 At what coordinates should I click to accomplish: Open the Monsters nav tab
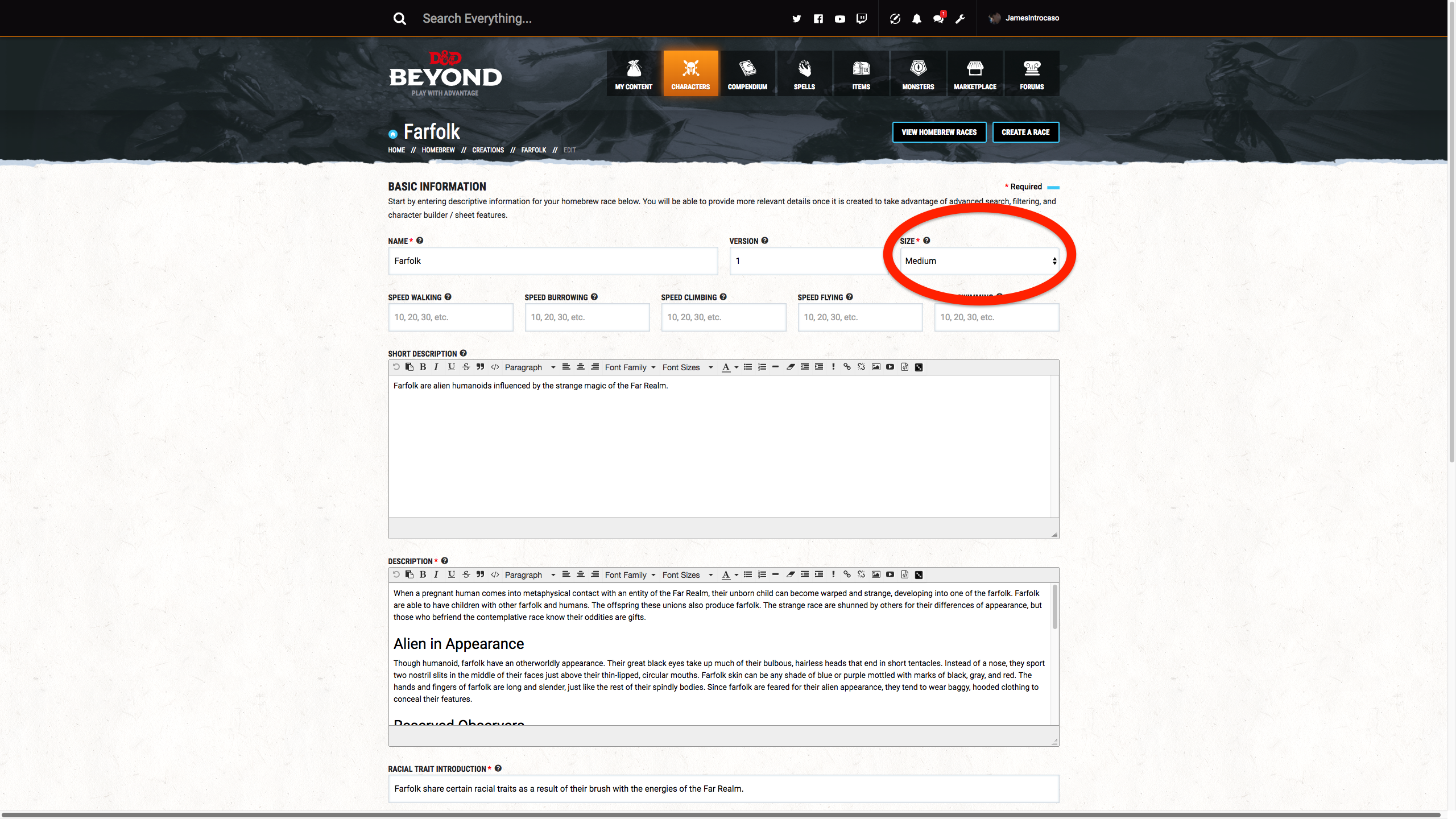918,73
